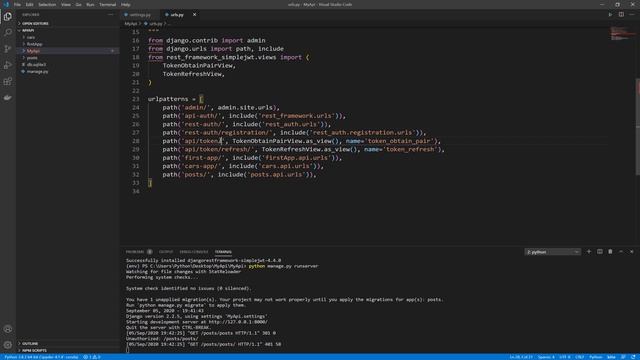Click line and column indicator in status bar
640x360 pixels.
click(521, 357)
